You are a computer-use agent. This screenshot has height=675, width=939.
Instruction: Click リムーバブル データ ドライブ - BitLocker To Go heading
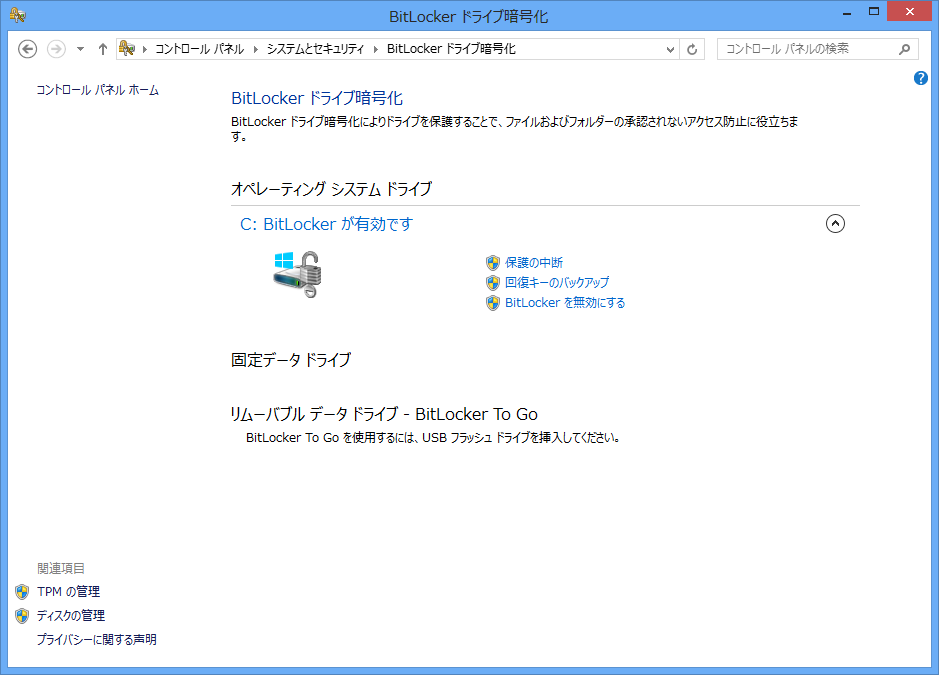coord(384,414)
